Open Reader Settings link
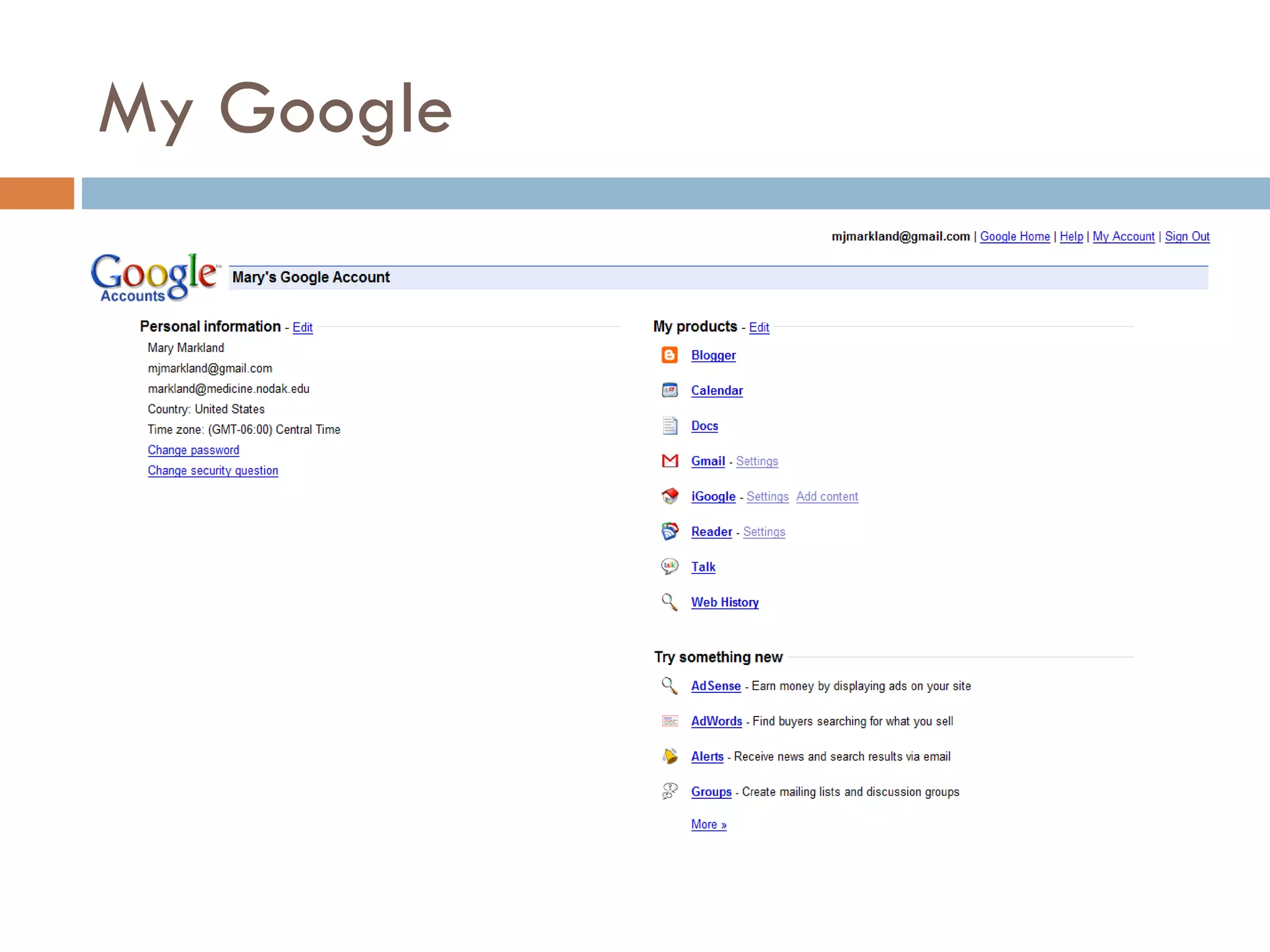This screenshot has height=952, width=1270. click(764, 532)
